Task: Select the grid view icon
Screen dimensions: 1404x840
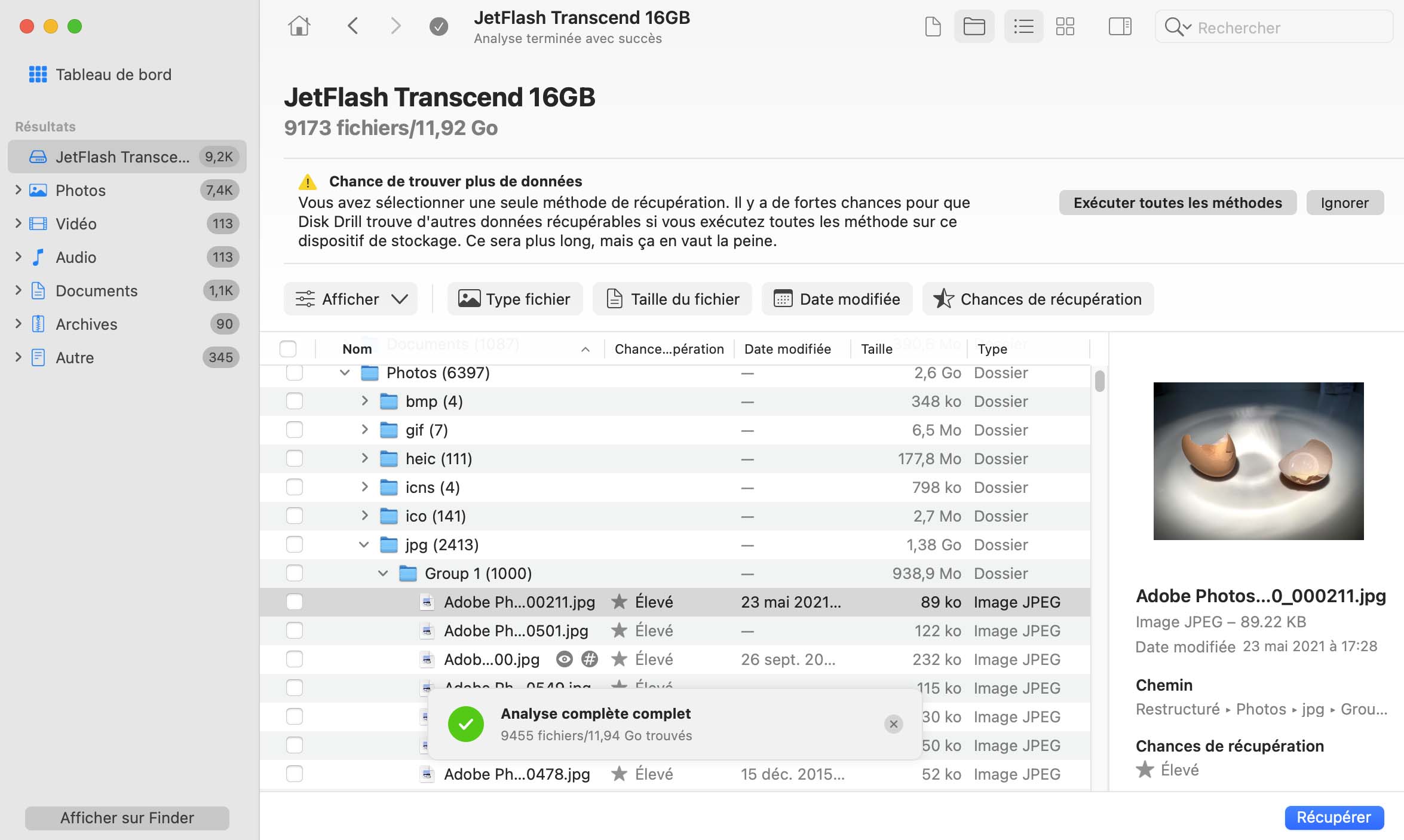Action: [x=1065, y=26]
